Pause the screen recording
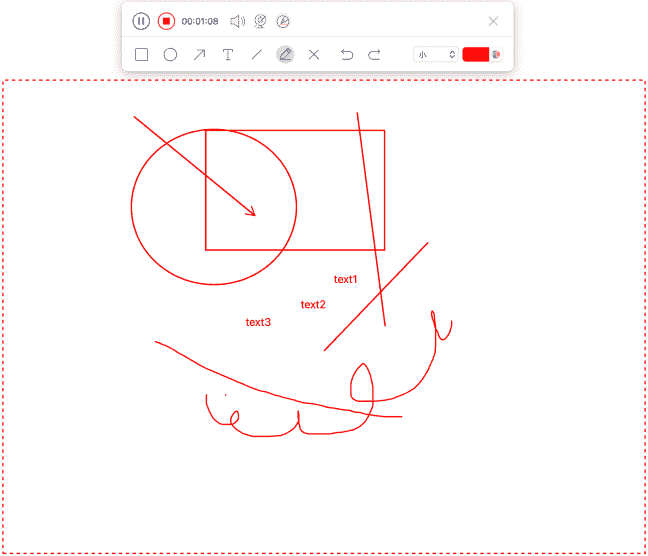The image size is (648, 556). pos(141,21)
